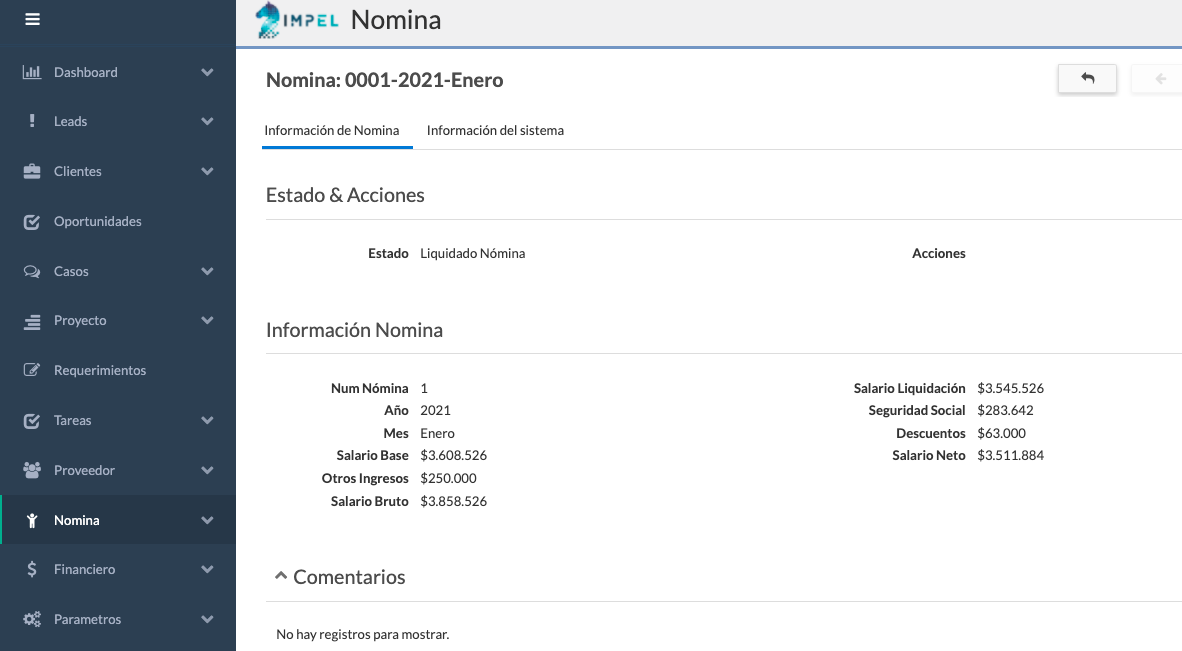
Task: Open the Tareas menu item
Action: pos(118,420)
